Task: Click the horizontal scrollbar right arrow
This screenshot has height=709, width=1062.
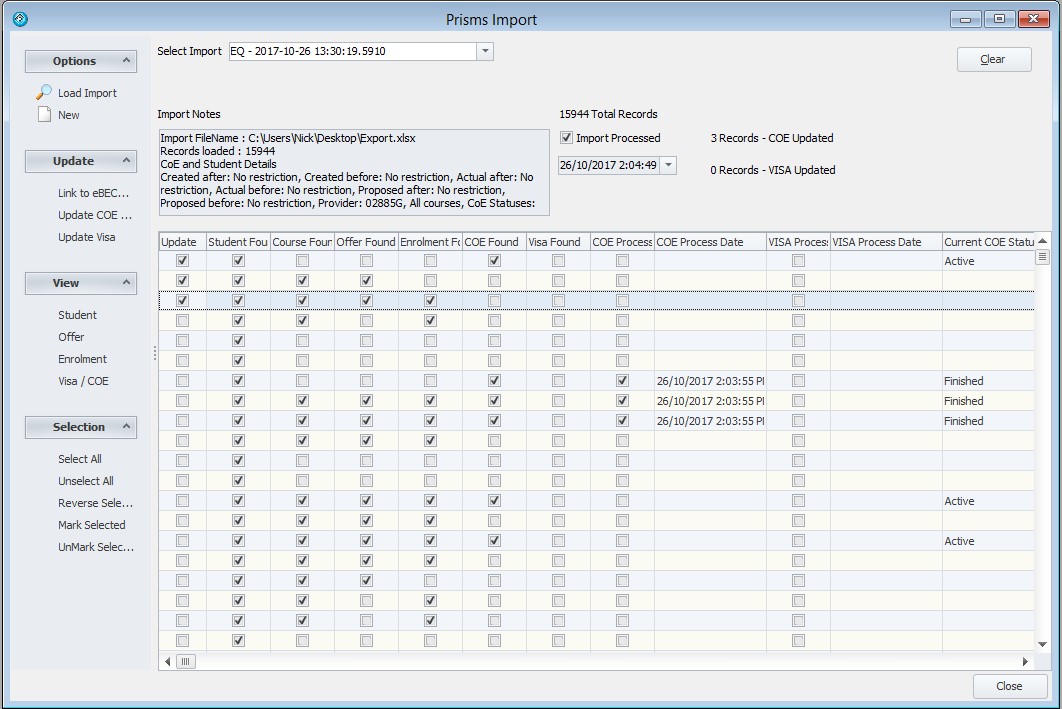Action: [1025, 662]
